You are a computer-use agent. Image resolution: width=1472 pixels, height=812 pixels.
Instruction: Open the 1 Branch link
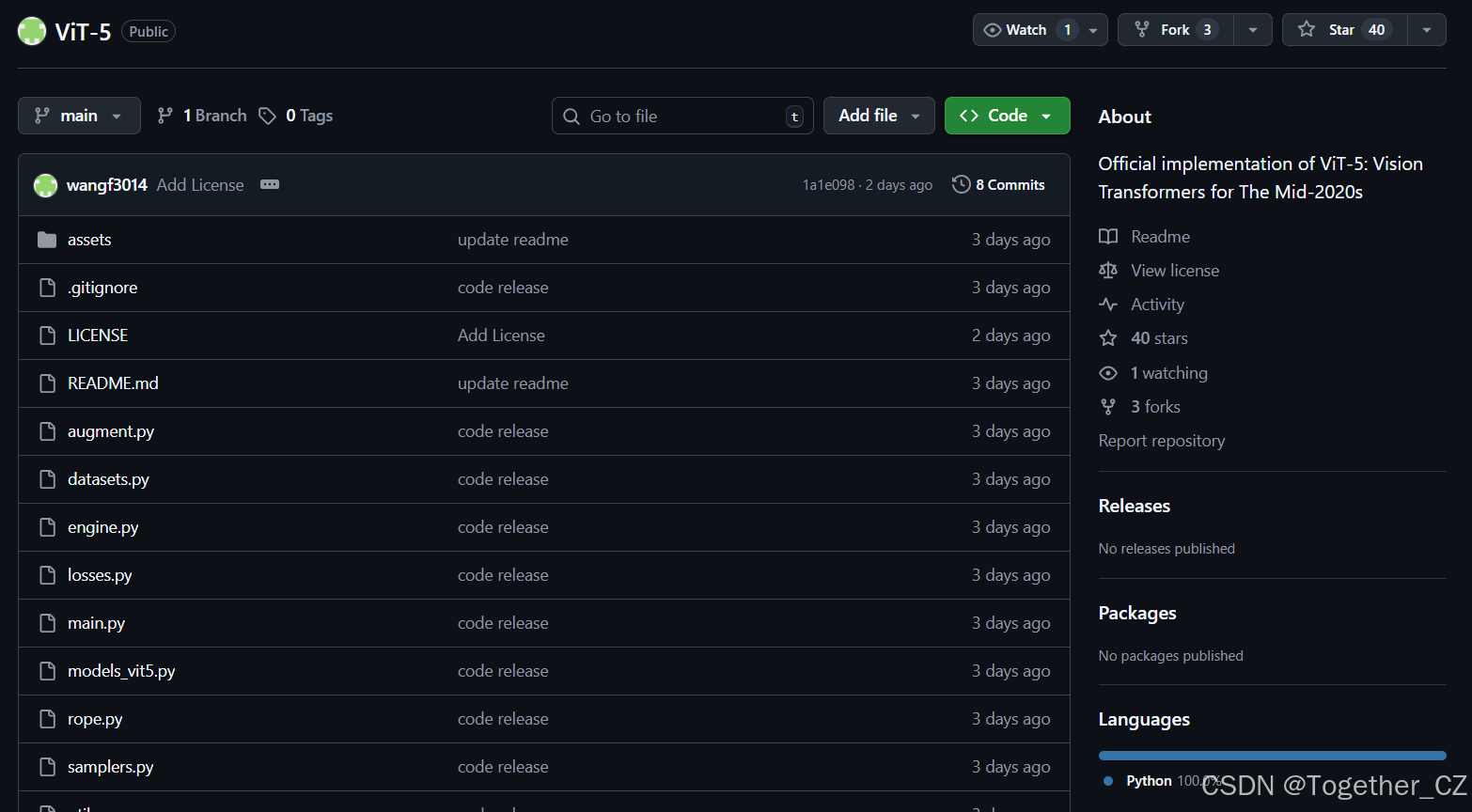(x=202, y=116)
